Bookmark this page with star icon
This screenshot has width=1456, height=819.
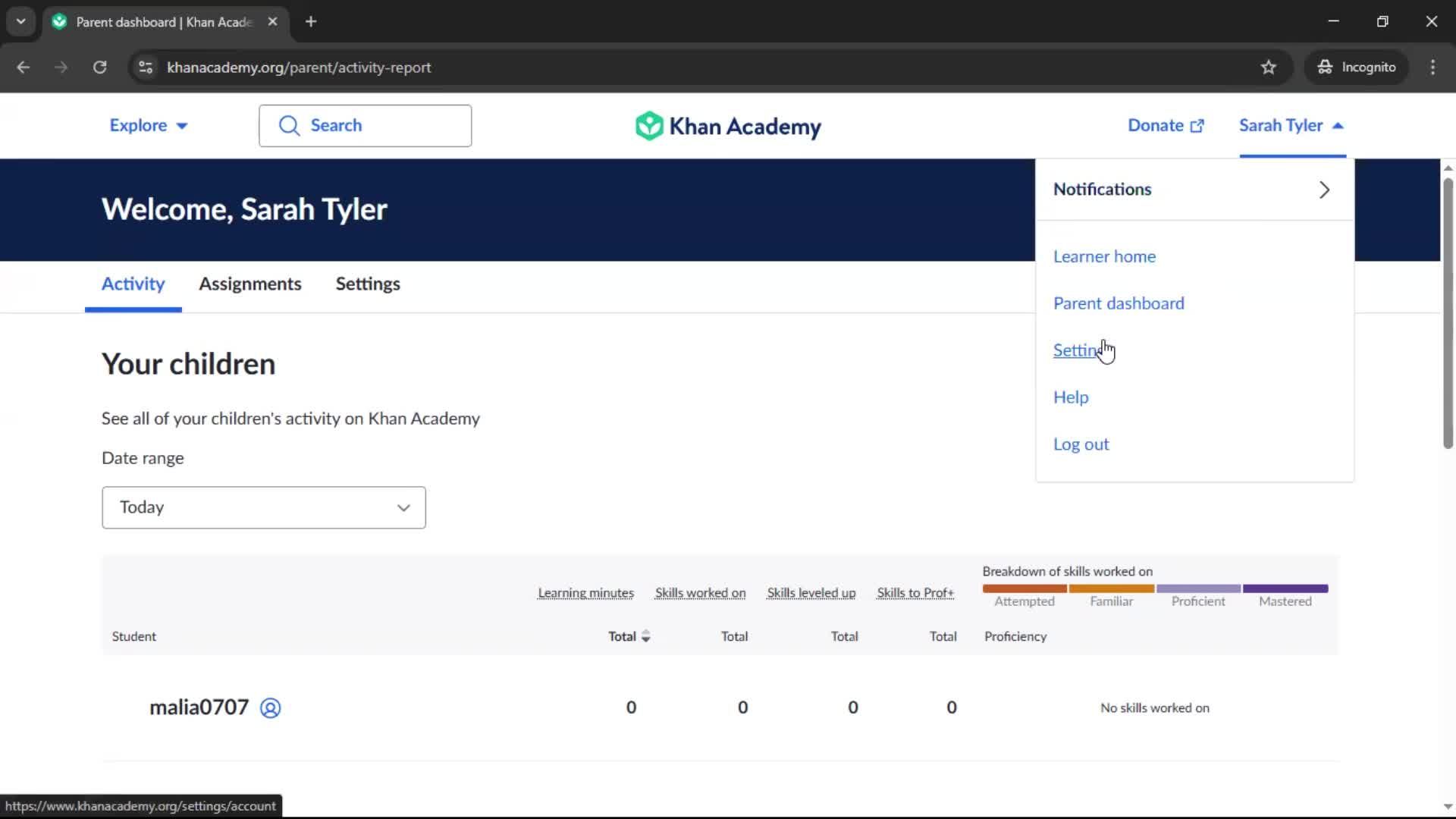coord(1268,67)
